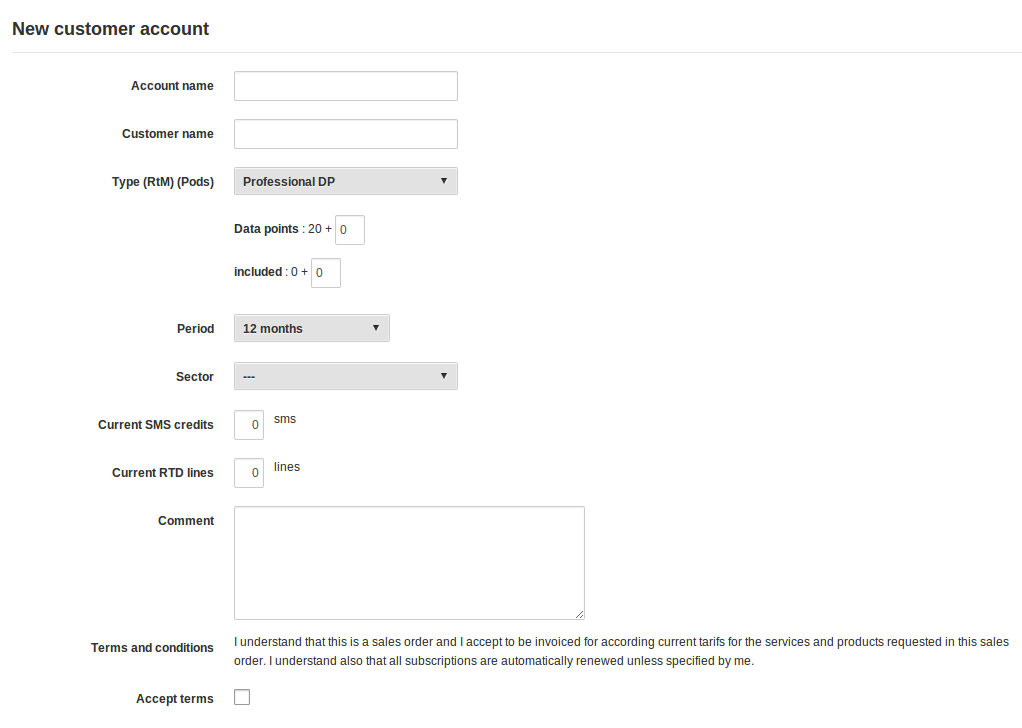Open the Sector dropdown
This screenshot has height=728, width=1022.
345,376
